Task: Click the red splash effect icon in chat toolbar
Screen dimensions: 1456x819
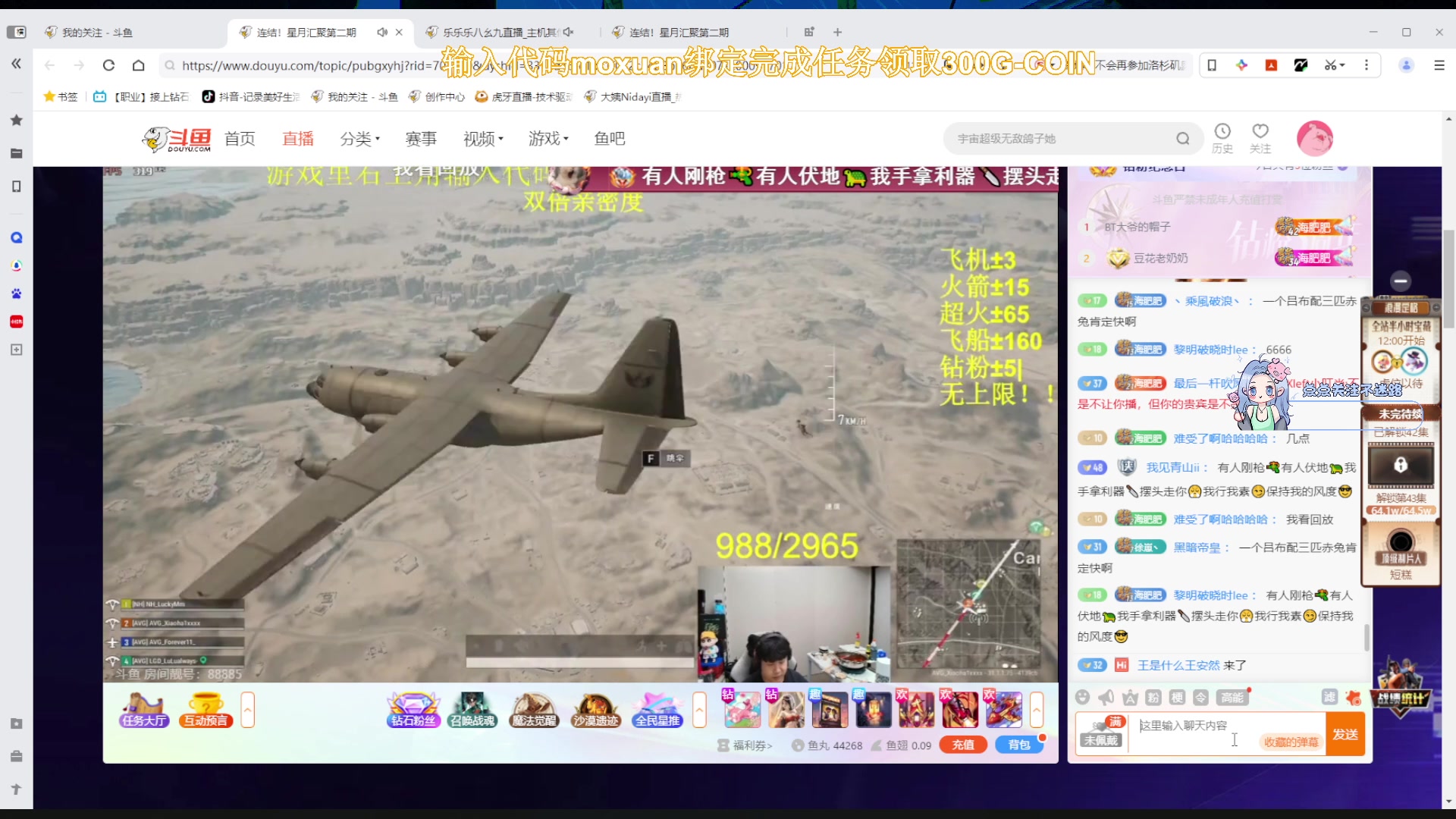Action: (x=1354, y=697)
